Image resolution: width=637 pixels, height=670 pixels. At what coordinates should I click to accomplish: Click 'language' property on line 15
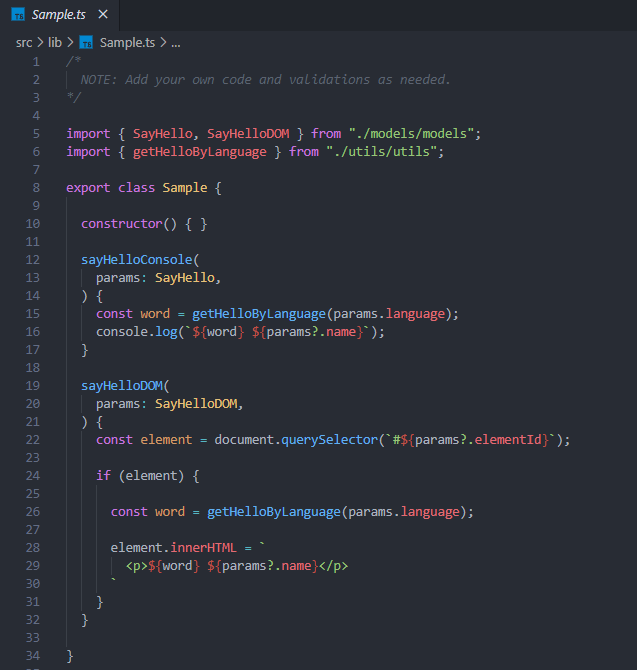415,314
